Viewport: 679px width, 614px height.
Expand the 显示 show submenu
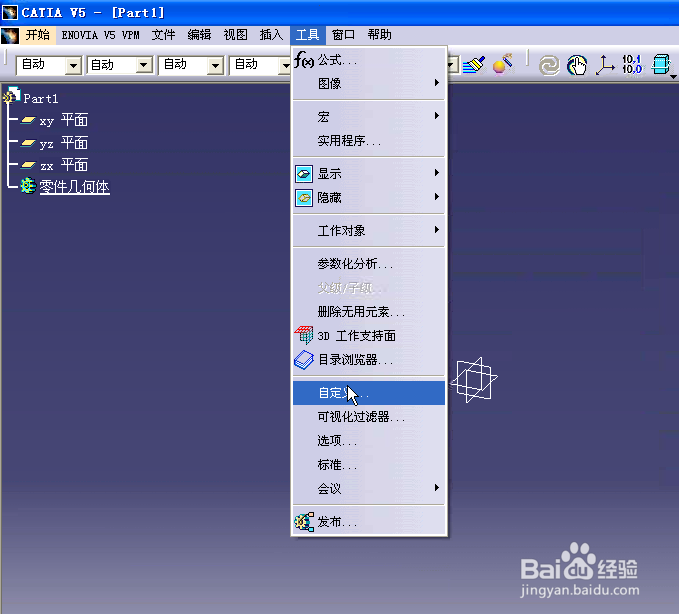[x=369, y=174]
